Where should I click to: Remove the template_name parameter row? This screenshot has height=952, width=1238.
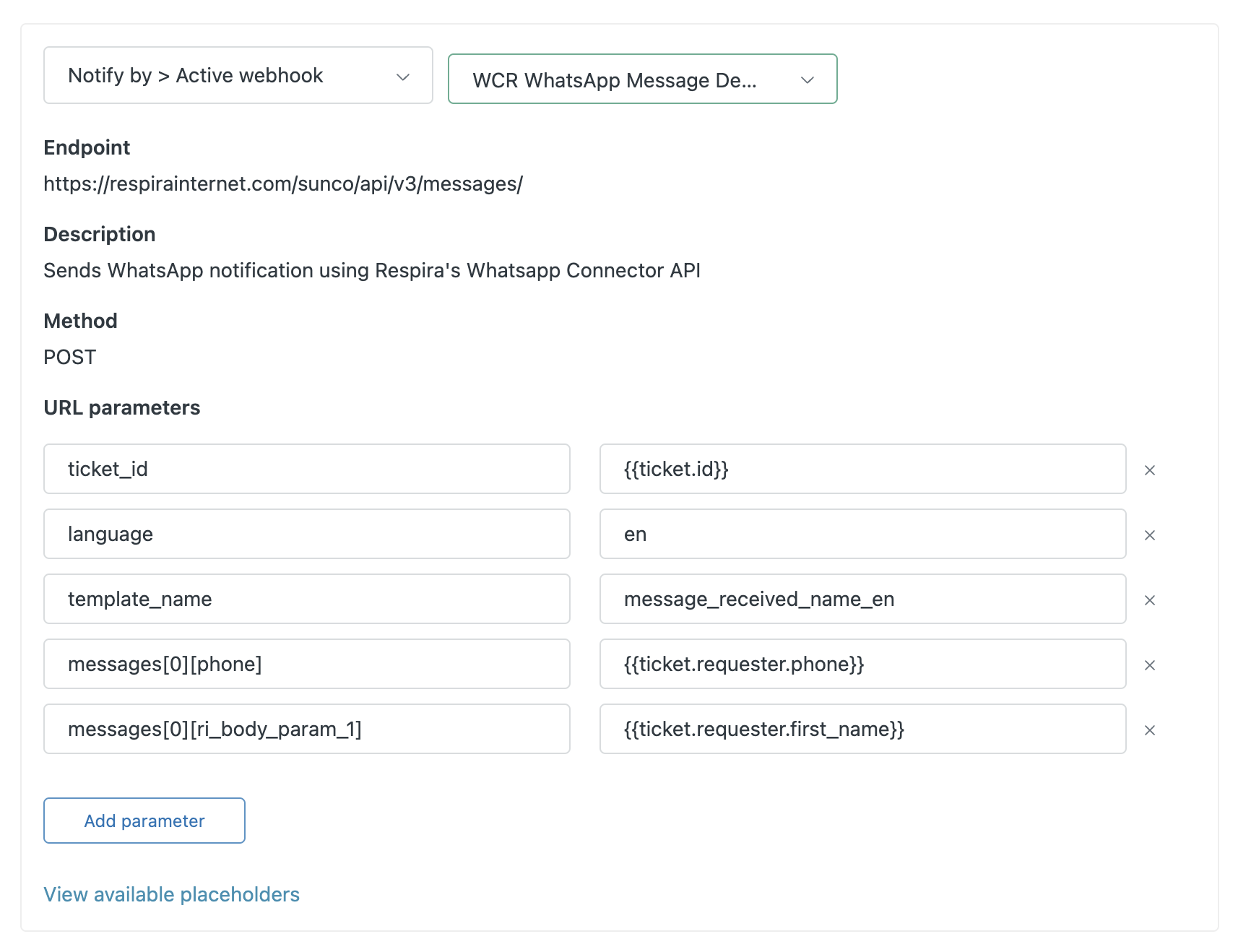pyautogui.click(x=1150, y=600)
